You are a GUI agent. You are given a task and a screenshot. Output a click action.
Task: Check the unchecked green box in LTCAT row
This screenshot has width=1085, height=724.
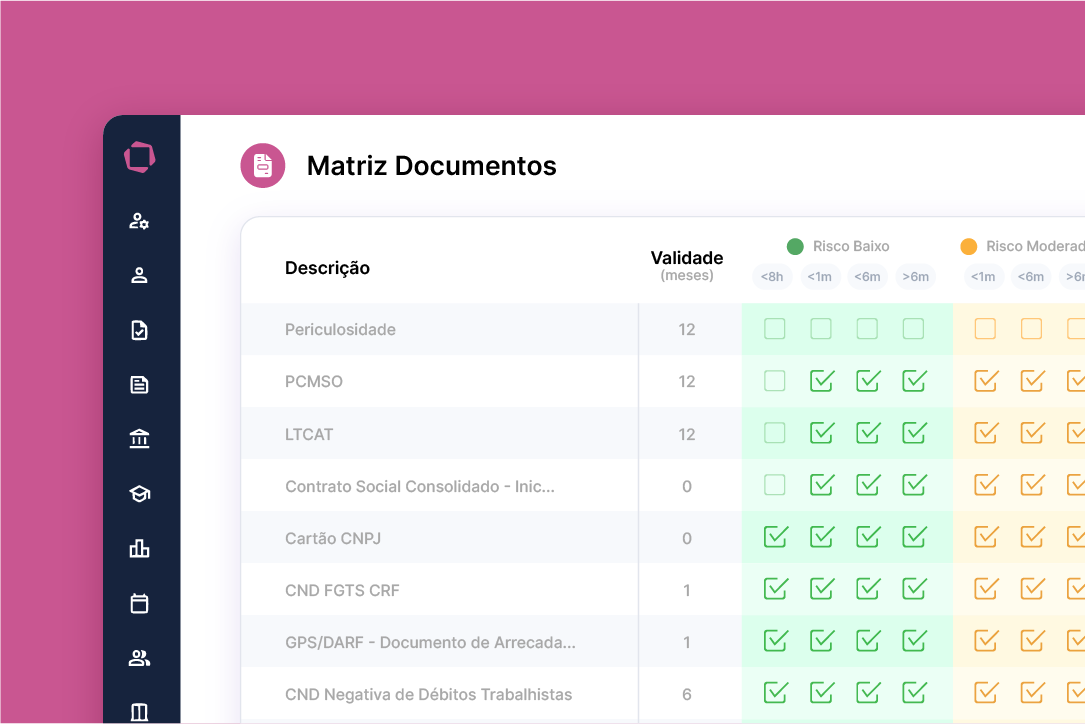click(x=774, y=432)
